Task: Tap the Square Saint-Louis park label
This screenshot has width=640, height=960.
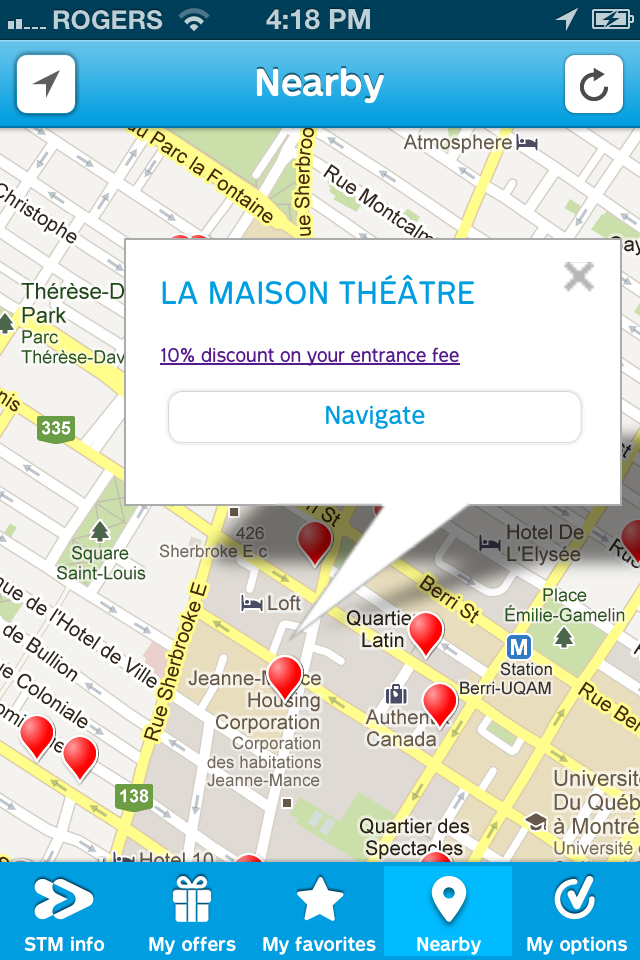Action: (100, 562)
